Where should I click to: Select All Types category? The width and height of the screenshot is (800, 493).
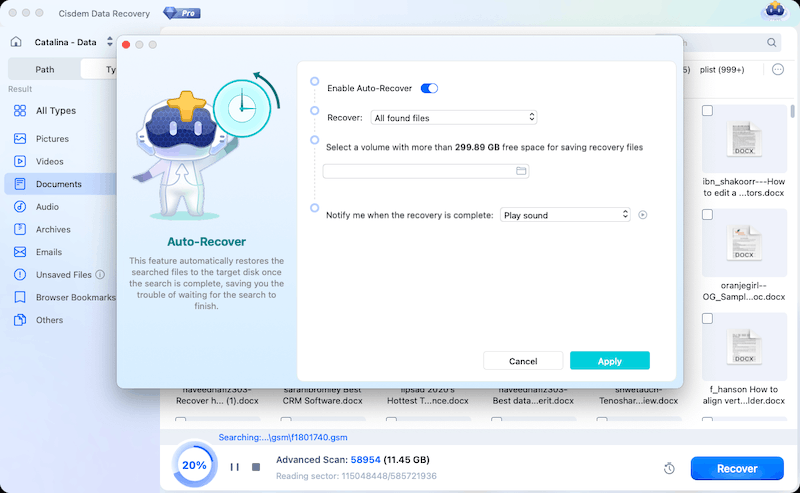pyautogui.click(x=56, y=111)
